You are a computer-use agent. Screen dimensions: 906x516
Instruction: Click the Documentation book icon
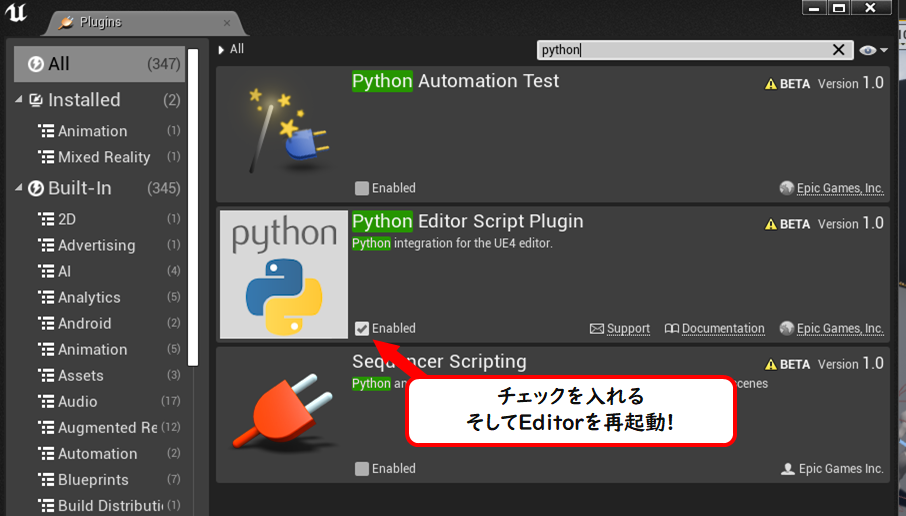(671, 329)
